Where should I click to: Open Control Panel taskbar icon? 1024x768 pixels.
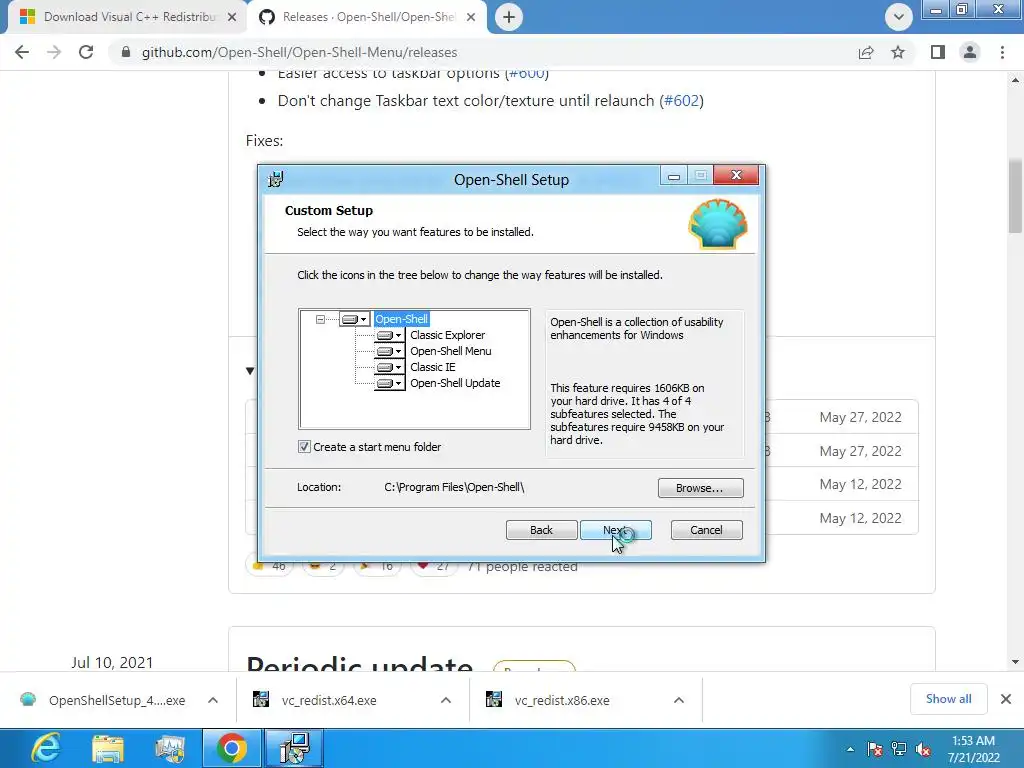click(x=170, y=748)
